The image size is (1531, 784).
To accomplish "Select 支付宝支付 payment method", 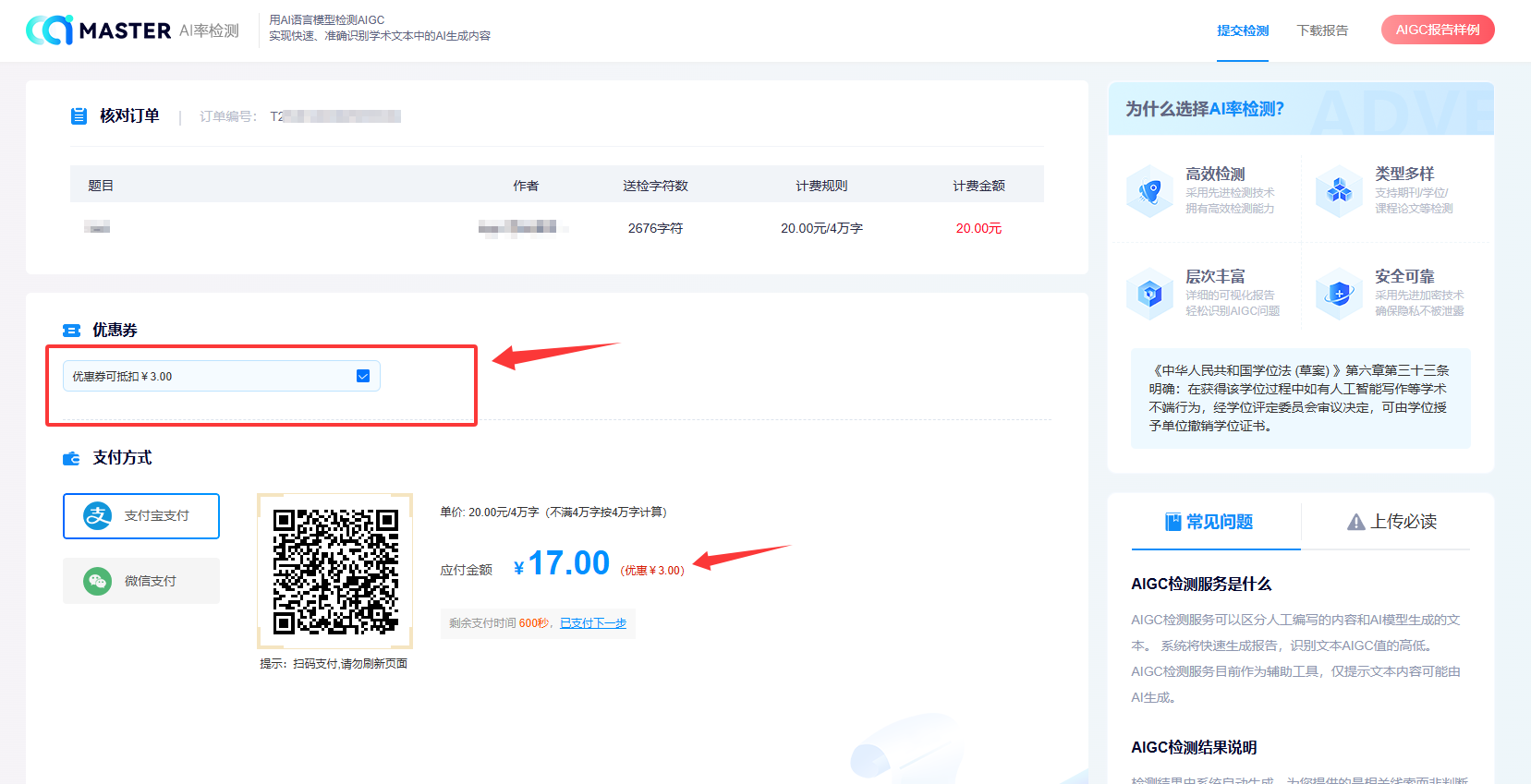I will tap(141, 516).
